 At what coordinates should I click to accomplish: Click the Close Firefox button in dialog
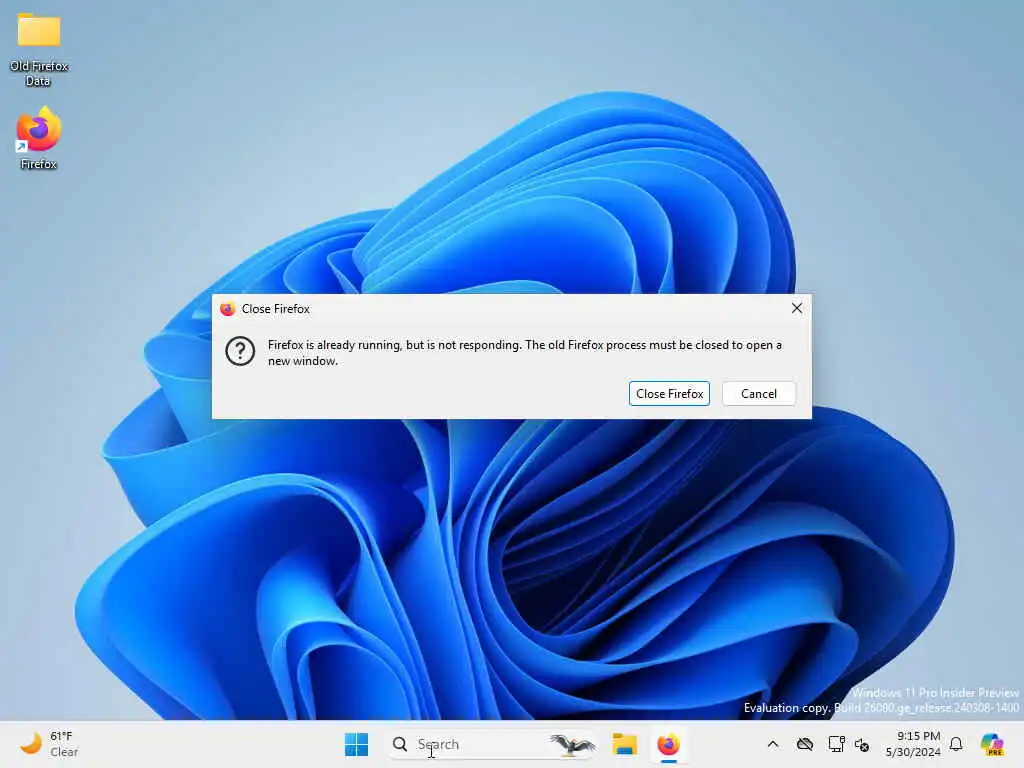pyautogui.click(x=669, y=393)
